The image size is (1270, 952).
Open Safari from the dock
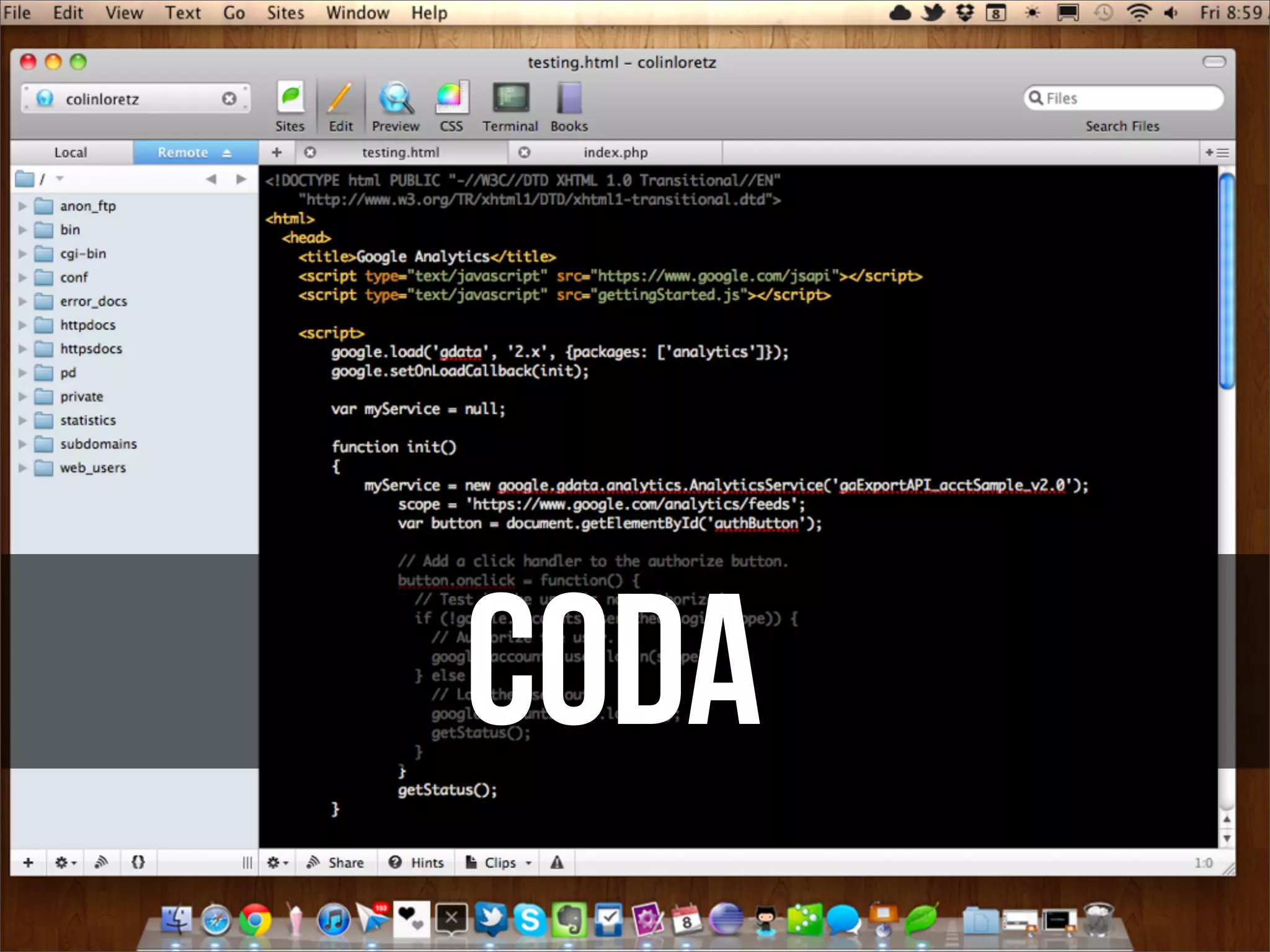216,919
